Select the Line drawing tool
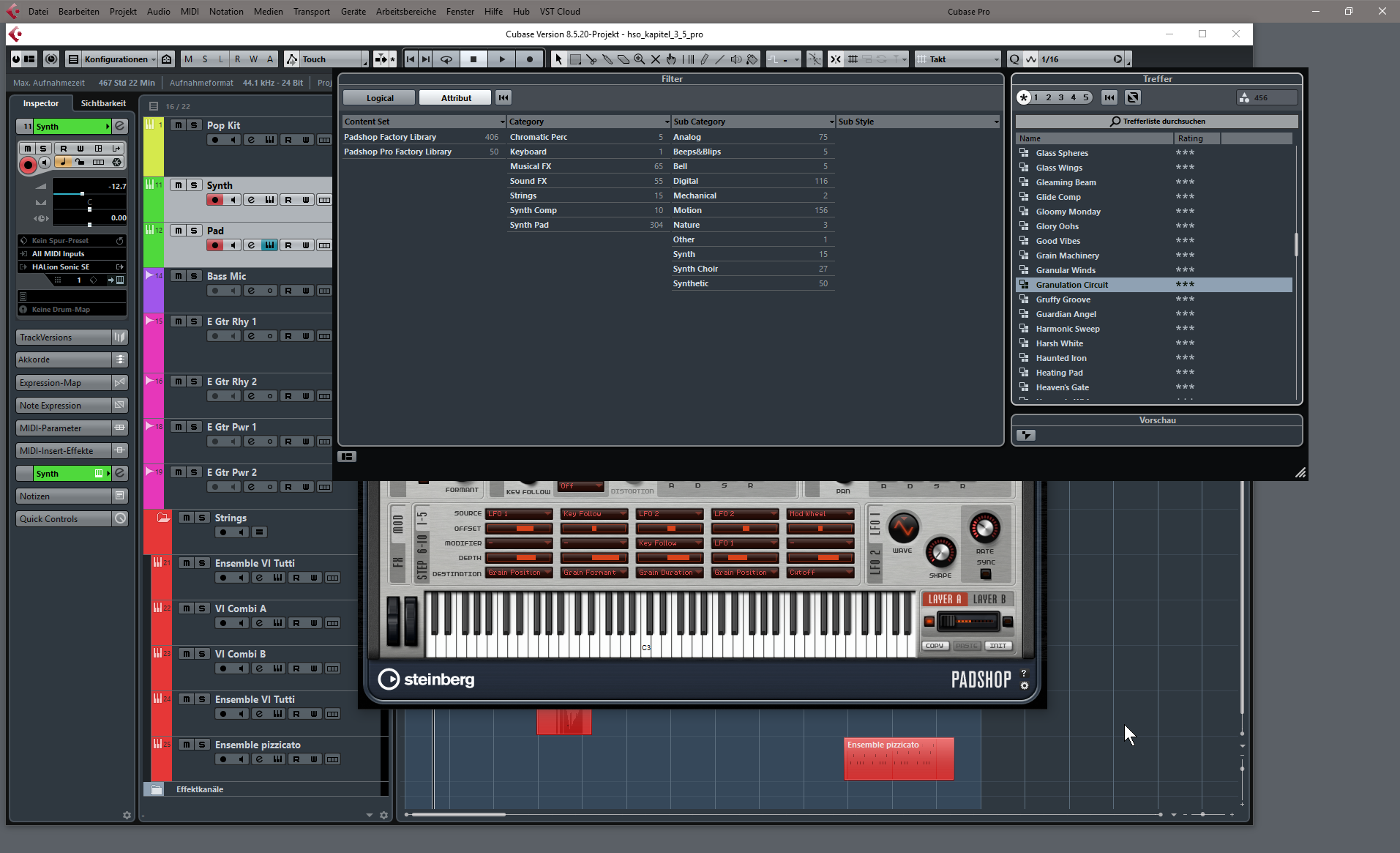The height and width of the screenshot is (853, 1400). (x=720, y=59)
